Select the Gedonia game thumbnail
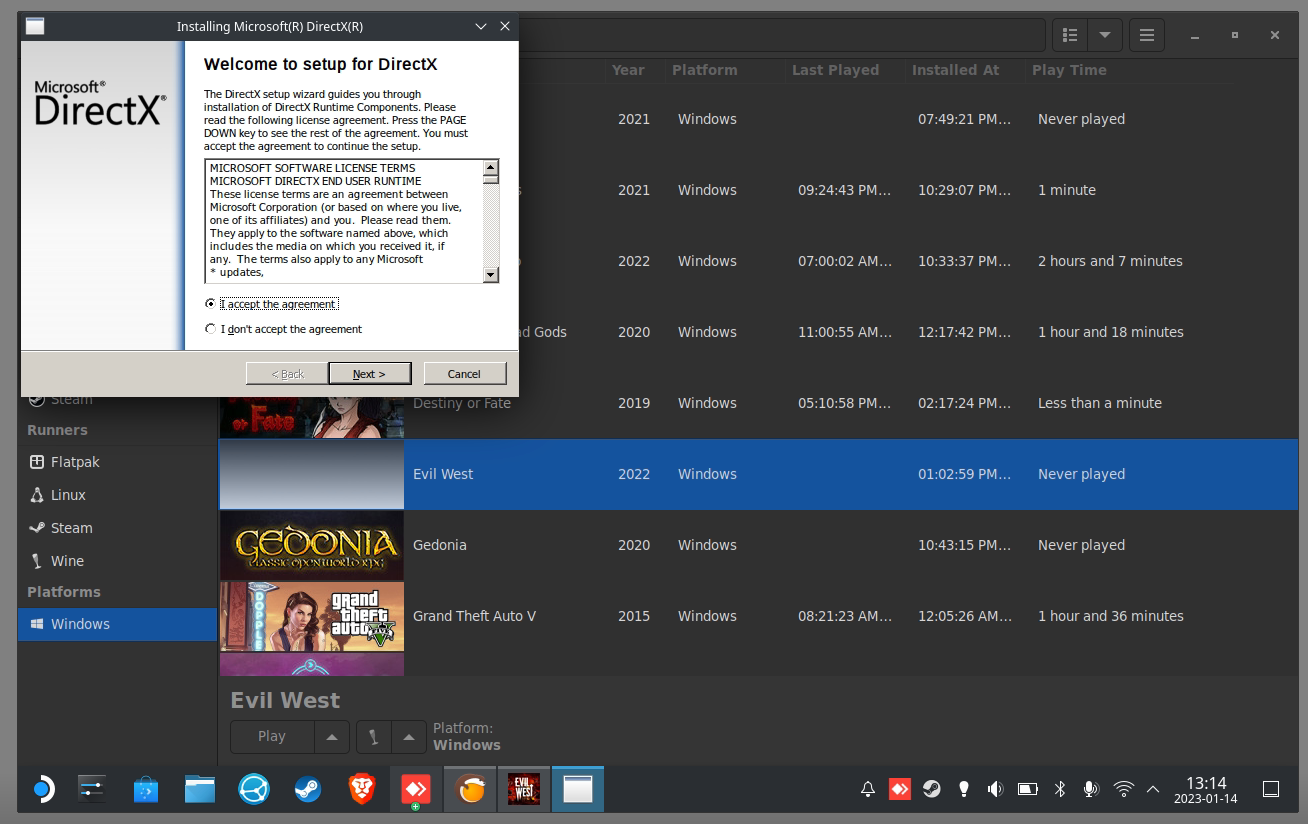The height and width of the screenshot is (824, 1308). coord(312,545)
